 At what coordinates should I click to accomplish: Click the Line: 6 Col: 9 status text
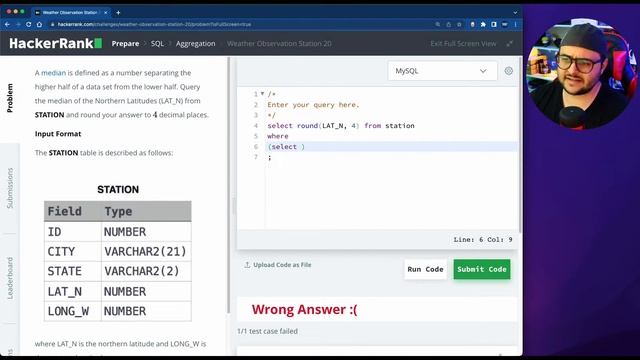pyautogui.click(x=483, y=240)
